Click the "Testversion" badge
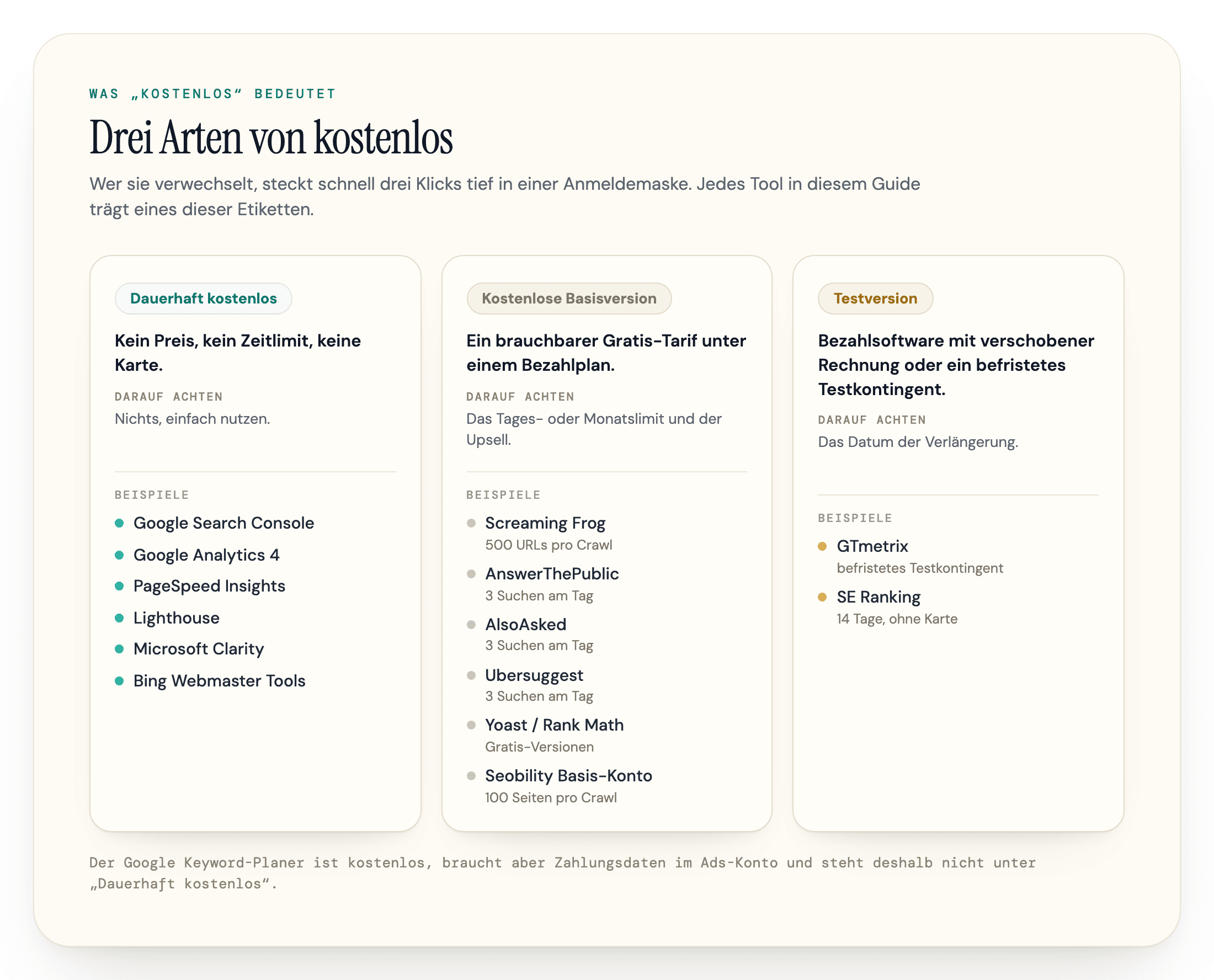1214x980 pixels. tap(875, 298)
